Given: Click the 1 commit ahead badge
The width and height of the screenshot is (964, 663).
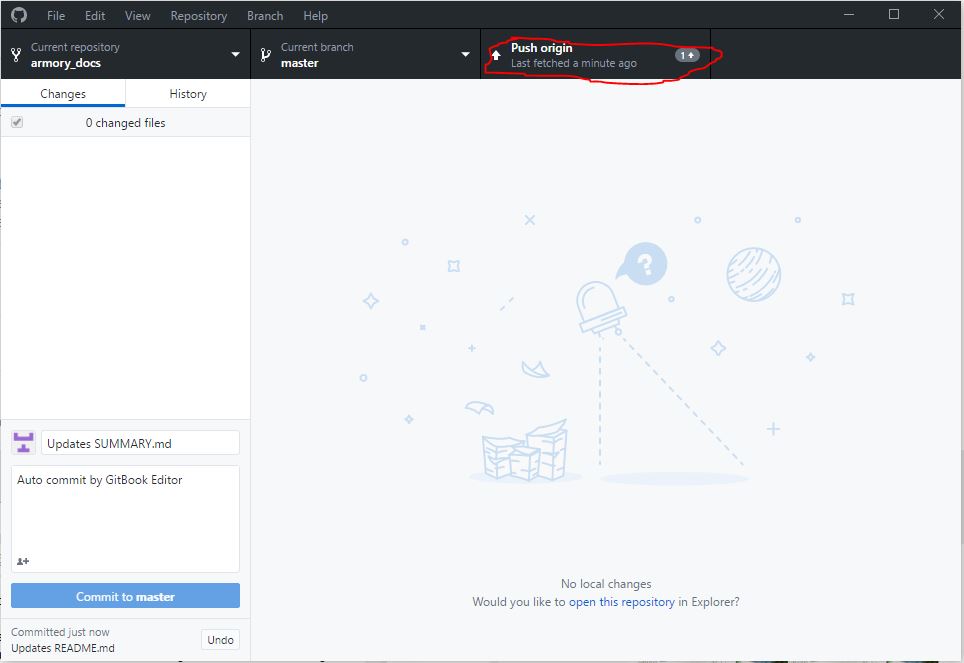Looking at the screenshot, I should point(687,55).
